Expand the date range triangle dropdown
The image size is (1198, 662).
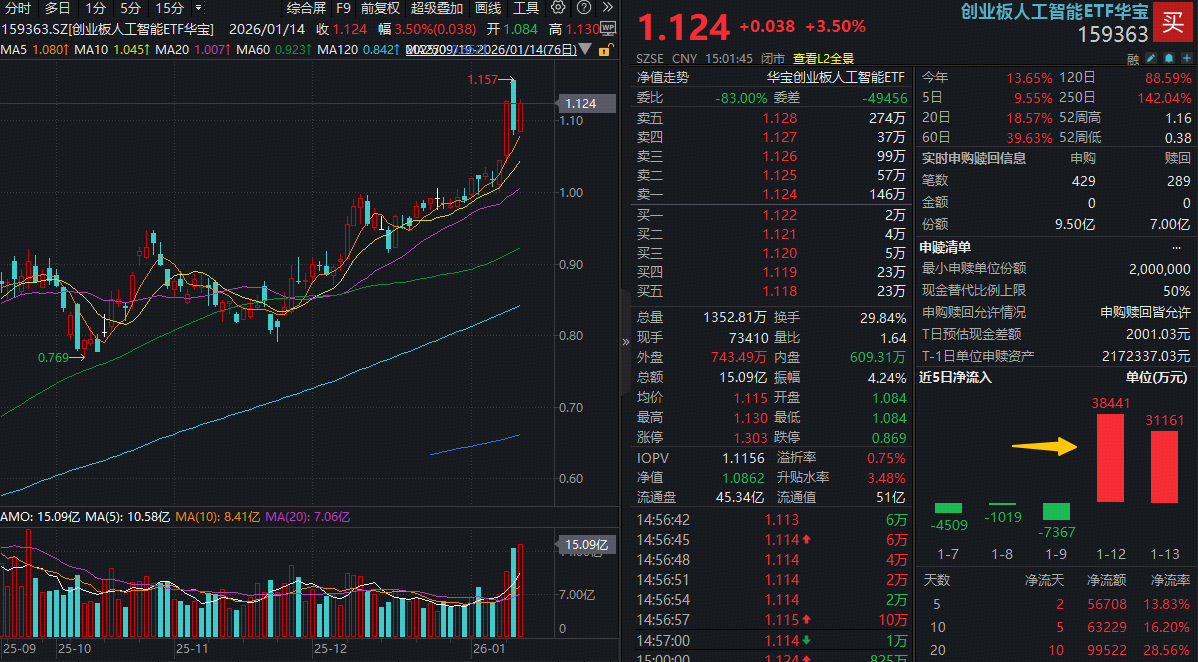[x=587, y=49]
